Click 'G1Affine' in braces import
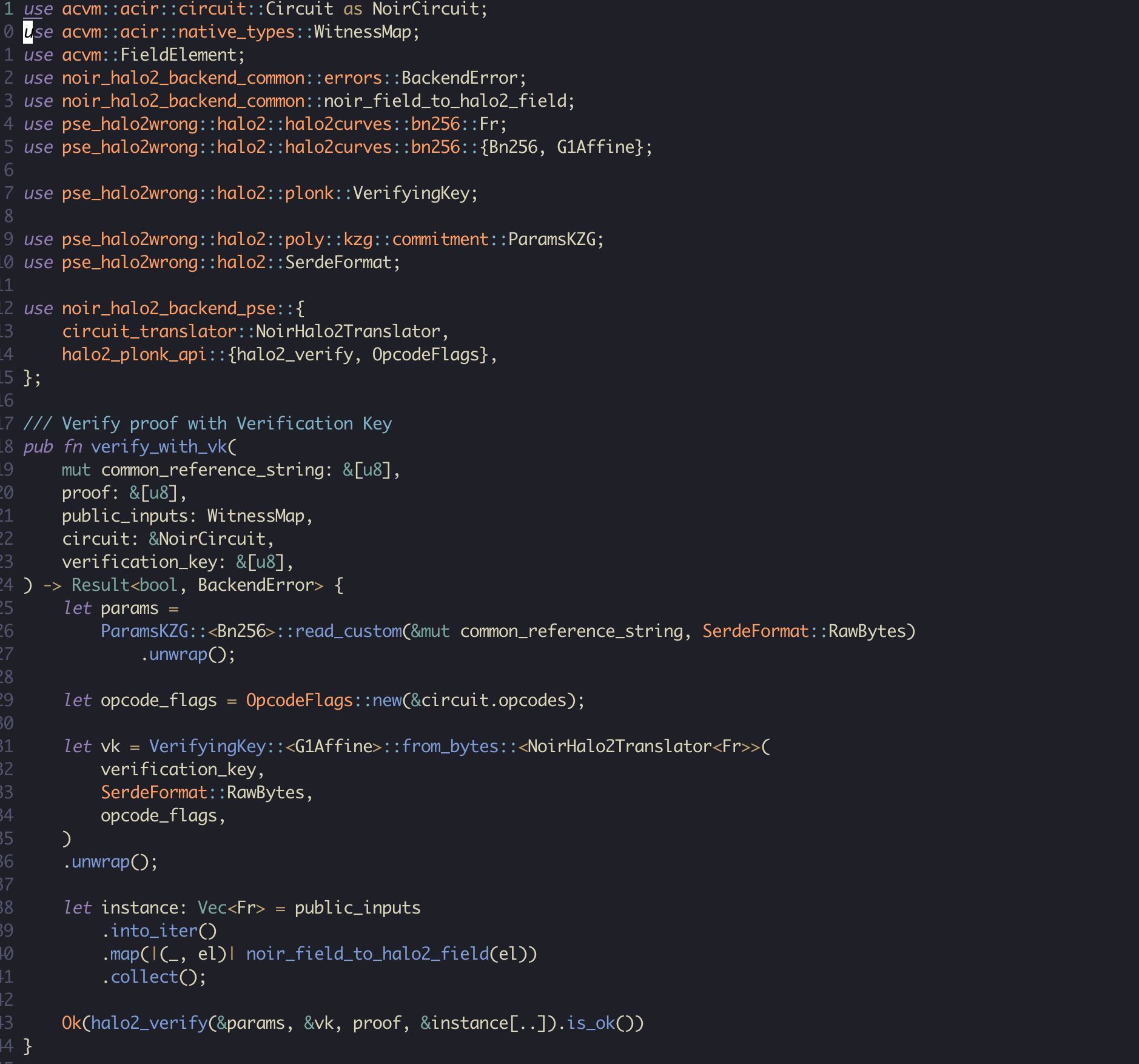The height and width of the screenshot is (1064, 1139). tap(596, 147)
